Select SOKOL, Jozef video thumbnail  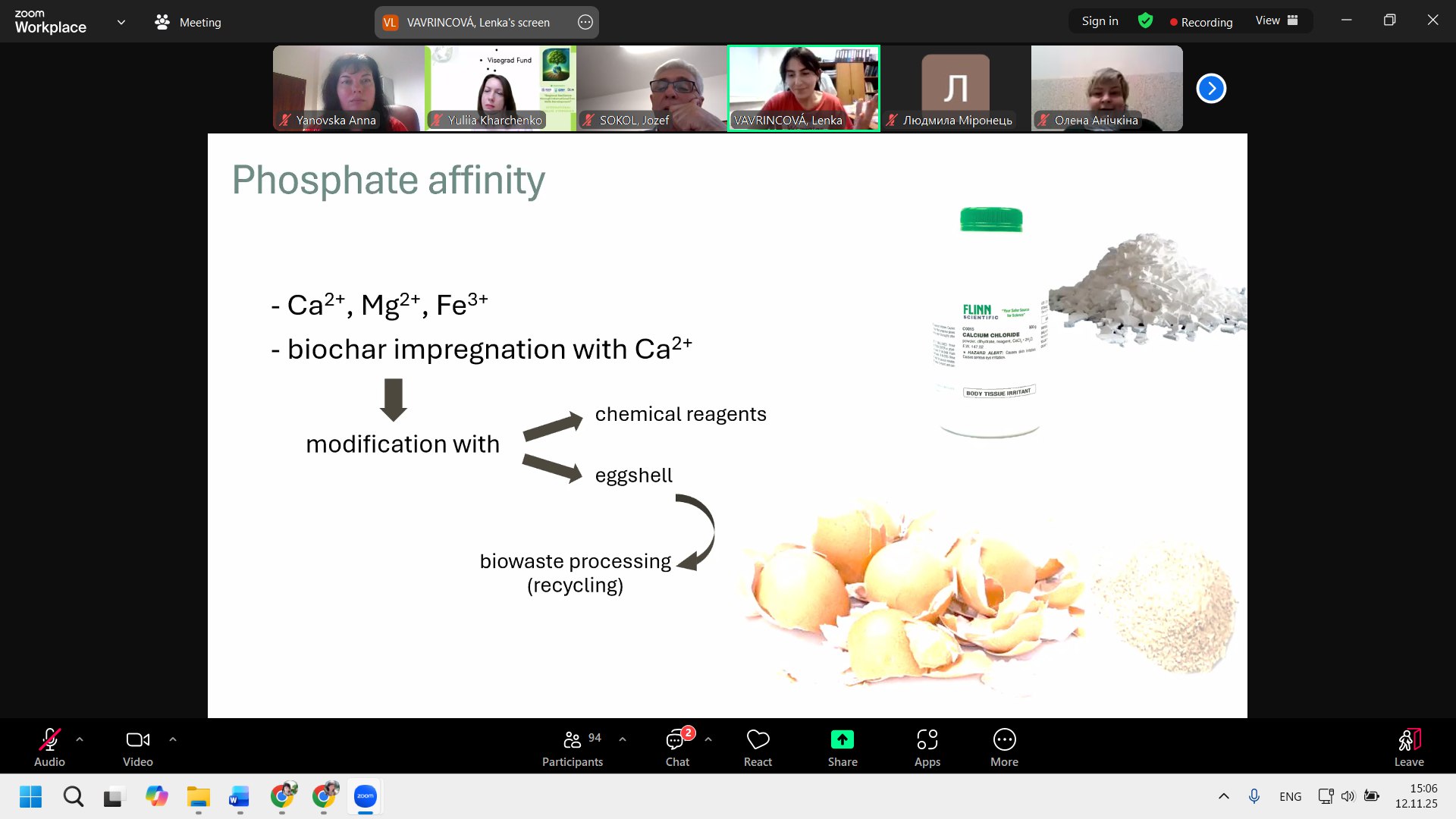[651, 88]
